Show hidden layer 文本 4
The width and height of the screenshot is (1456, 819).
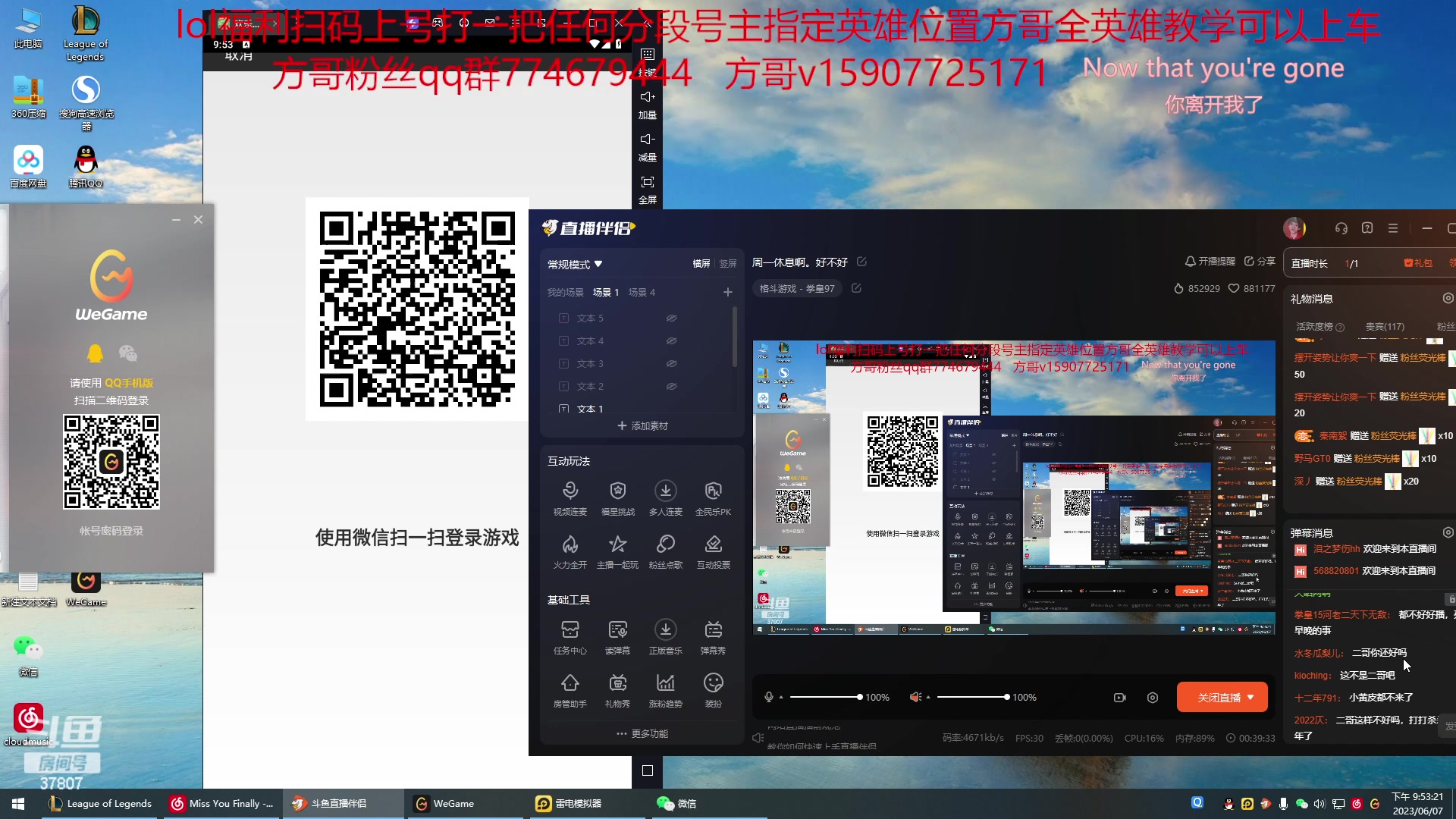[671, 341]
